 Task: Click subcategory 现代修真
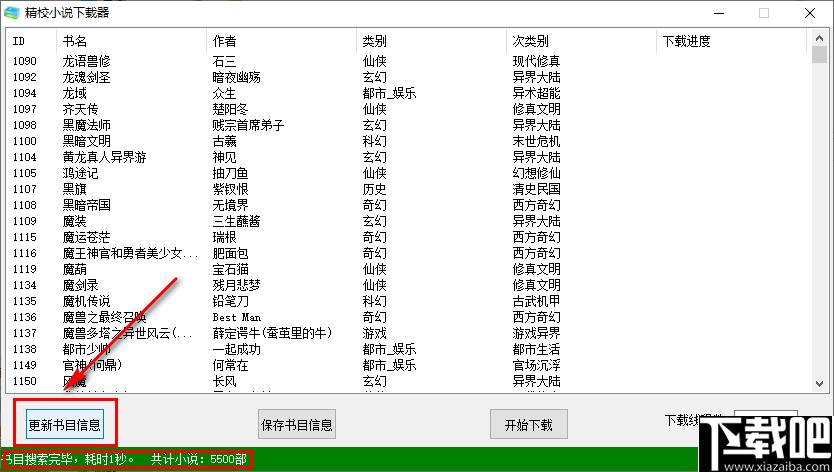(536, 61)
